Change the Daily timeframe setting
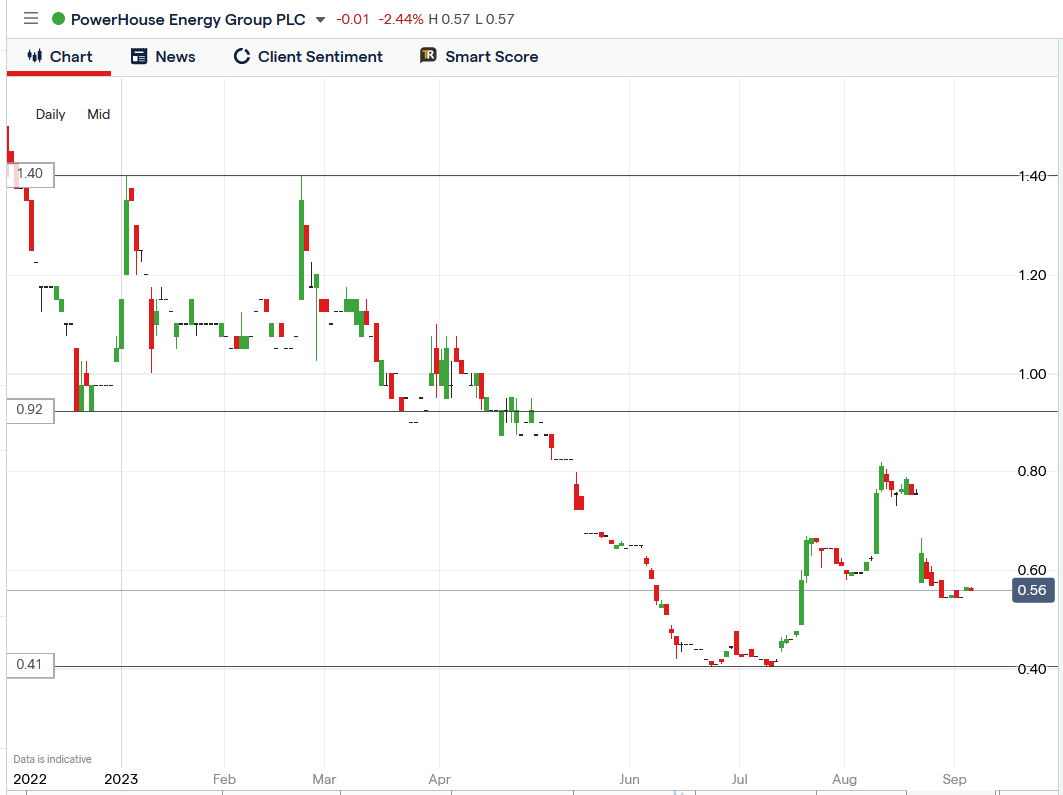The image size is (1063, 795). (50, 115)
